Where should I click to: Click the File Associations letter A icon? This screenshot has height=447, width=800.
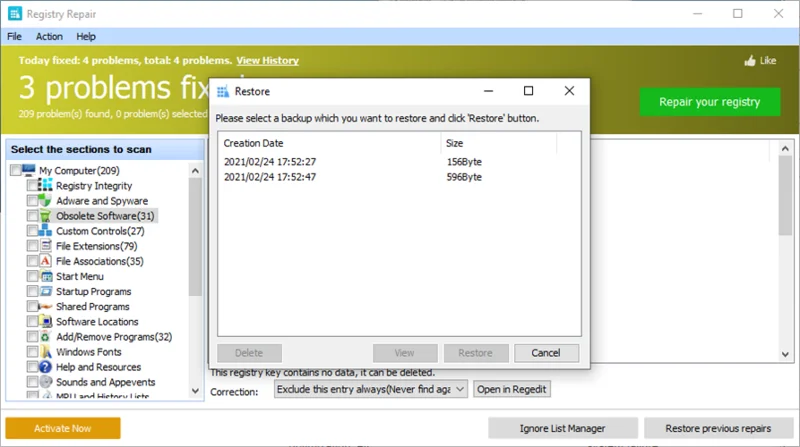pyautogui.click(x=45, y=261)
